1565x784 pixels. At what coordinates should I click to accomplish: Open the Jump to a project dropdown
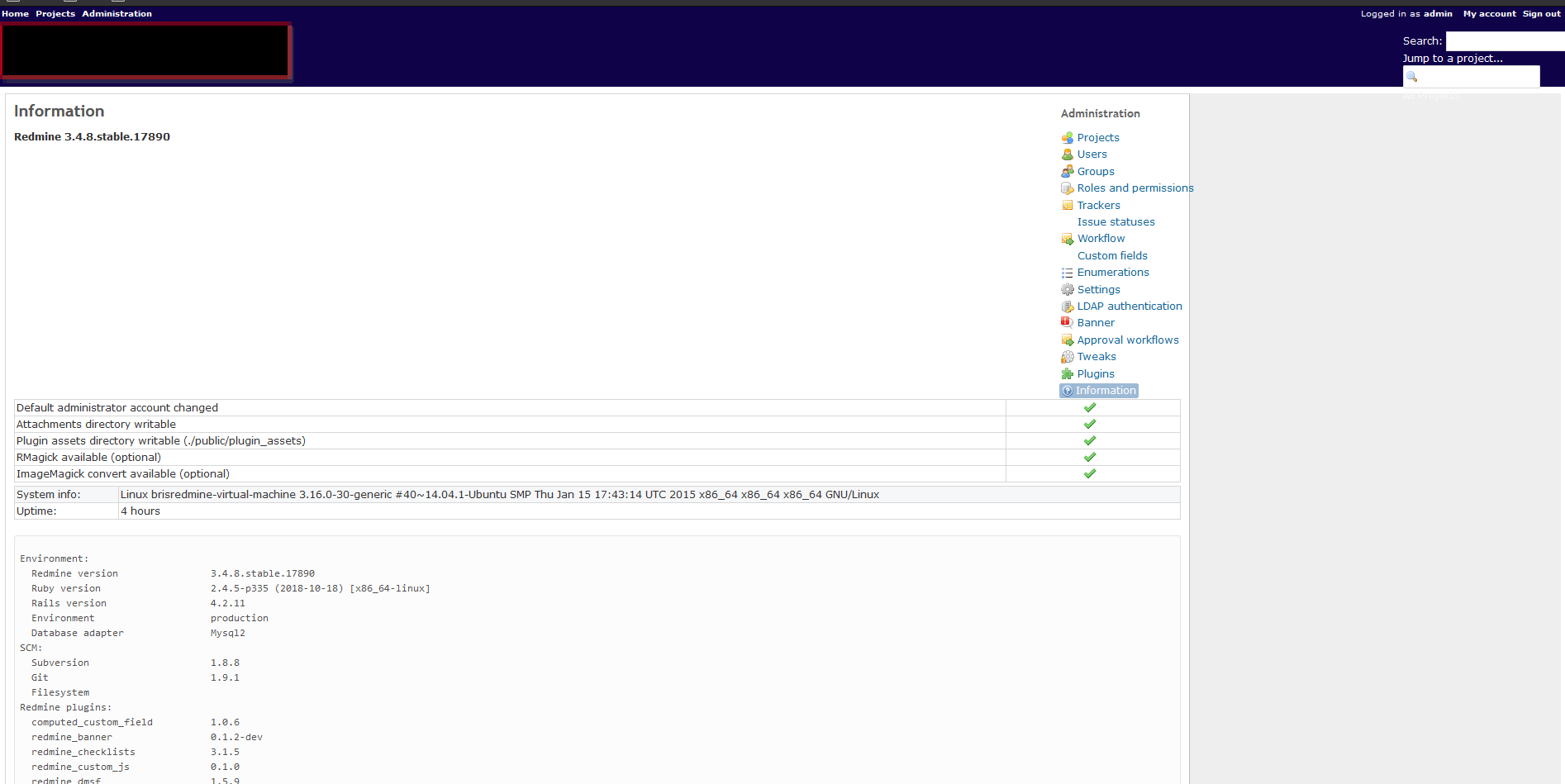pos(1453,59)
